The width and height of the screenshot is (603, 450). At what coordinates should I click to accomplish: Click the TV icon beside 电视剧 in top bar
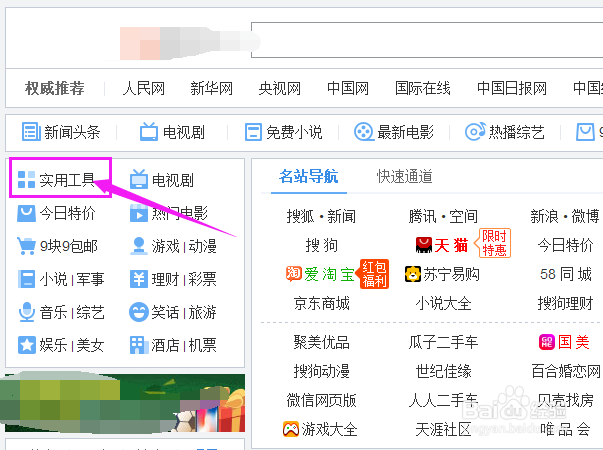click(x=149, y=132)
